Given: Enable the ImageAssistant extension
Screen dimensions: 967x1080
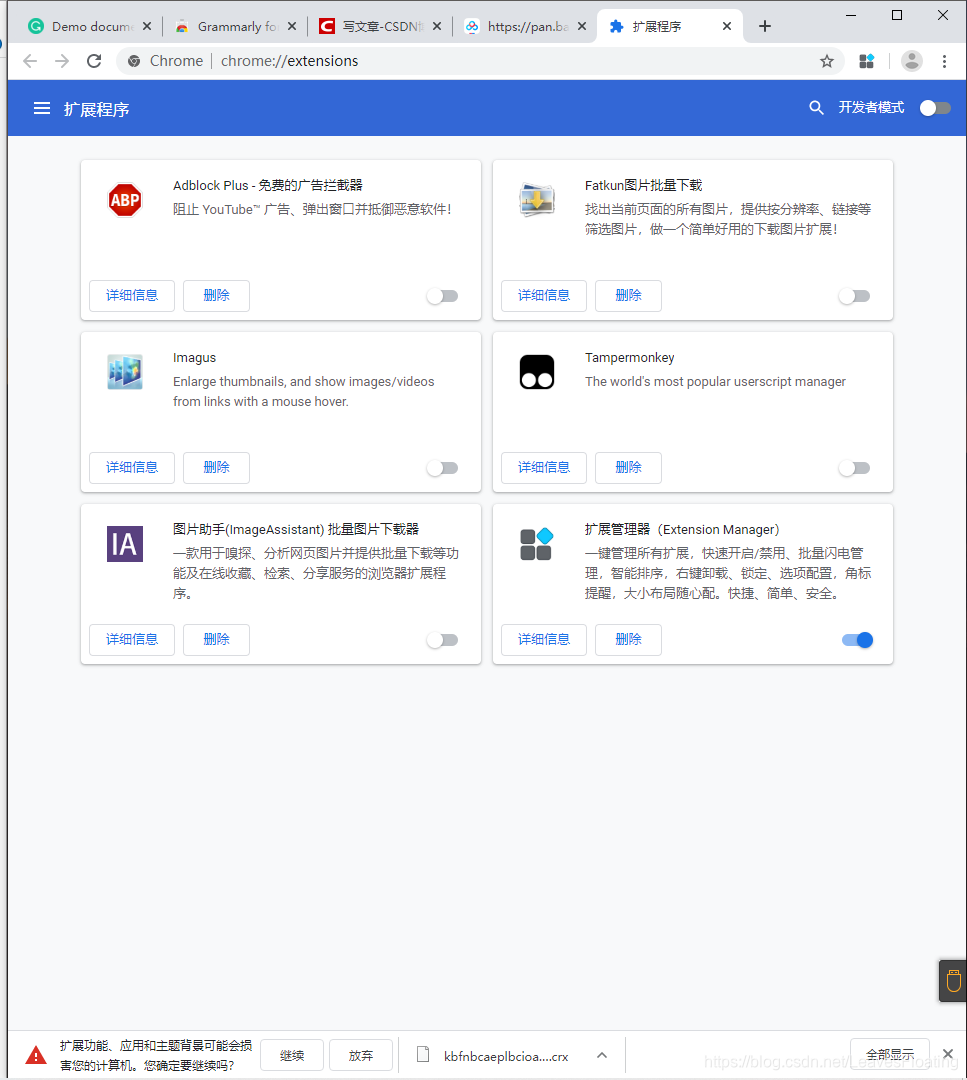Looking at the screenshot, I should point(442,640).
